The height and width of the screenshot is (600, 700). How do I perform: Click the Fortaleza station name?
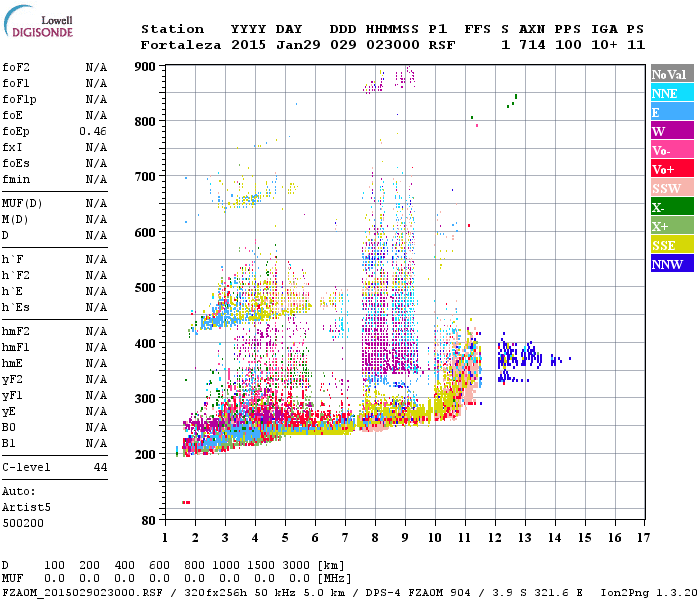coord(181,45)
